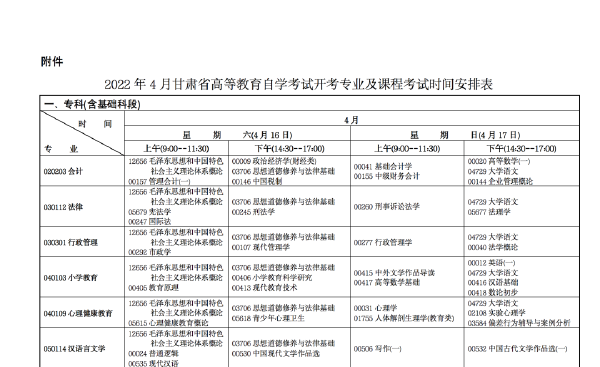600x367 pixels.
Task: Click course '00535 现代汉语'
Action: 153,363
